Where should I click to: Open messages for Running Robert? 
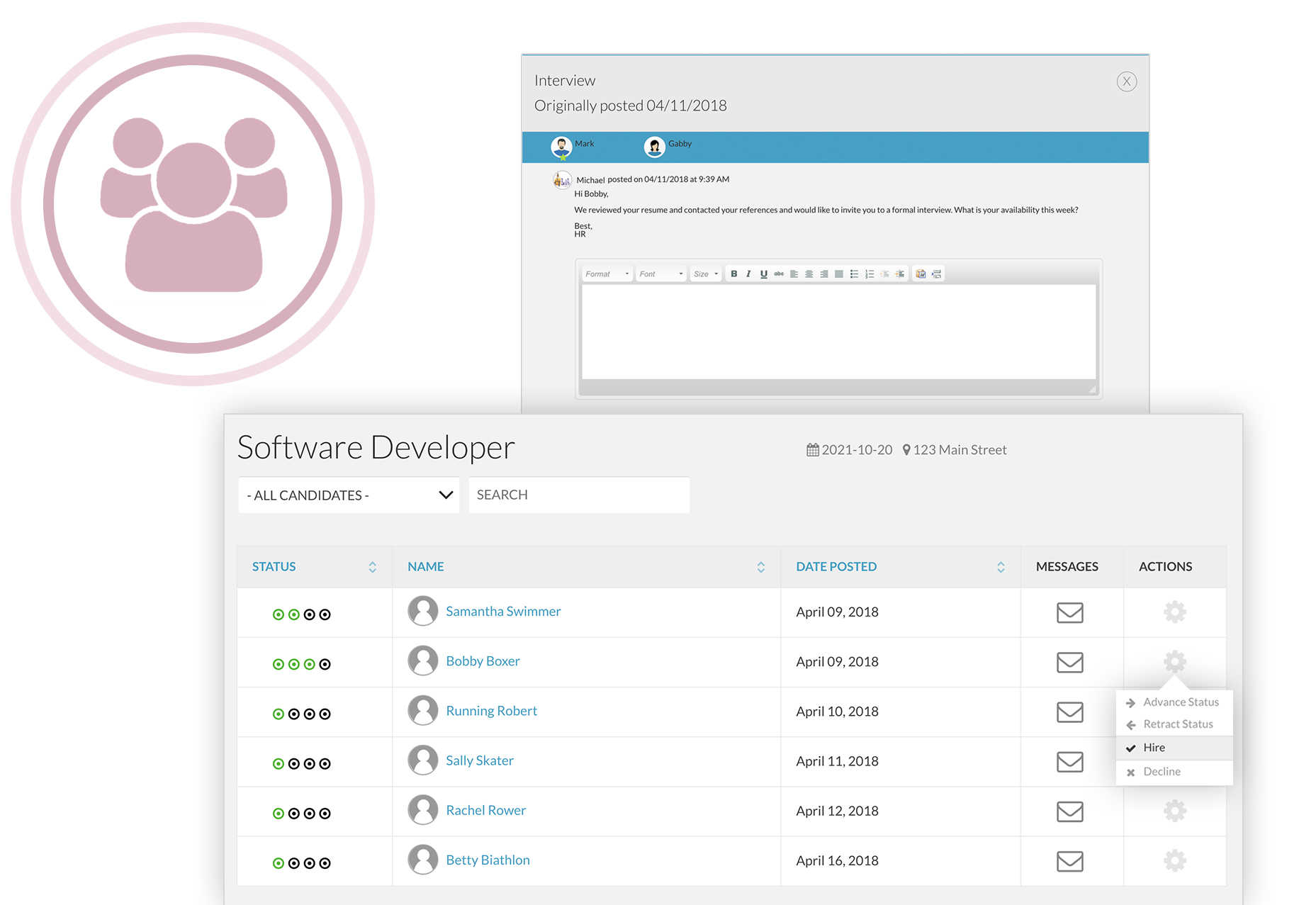click(x=1069, y=712)
